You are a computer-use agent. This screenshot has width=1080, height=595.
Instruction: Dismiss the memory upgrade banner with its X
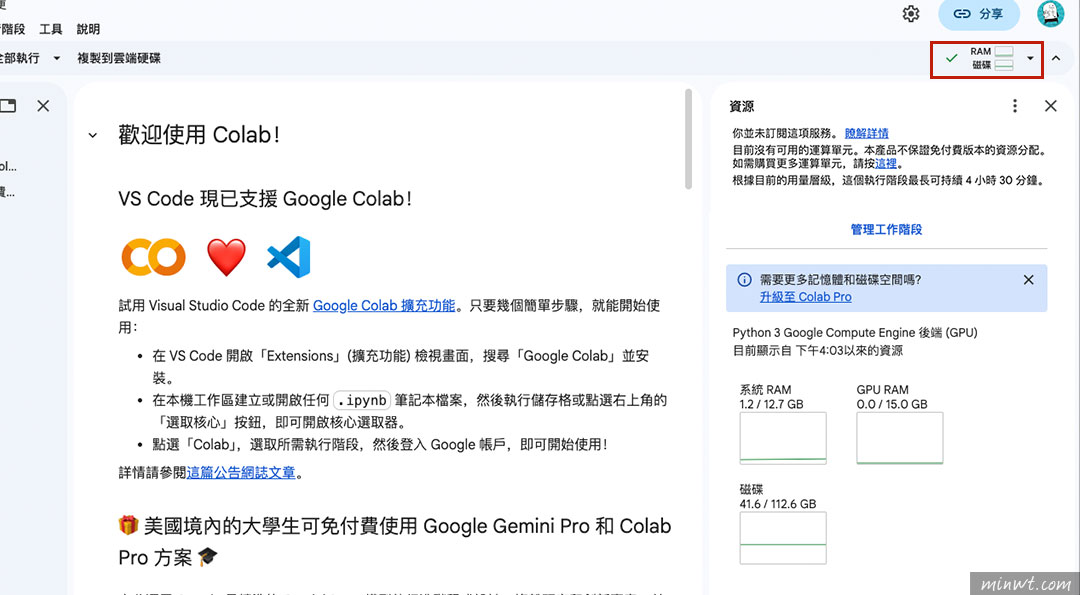(1028, 280)
